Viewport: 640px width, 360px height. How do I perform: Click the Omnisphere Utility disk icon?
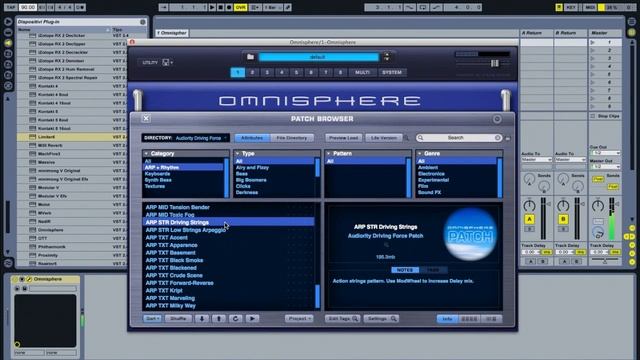coord(167,62)
